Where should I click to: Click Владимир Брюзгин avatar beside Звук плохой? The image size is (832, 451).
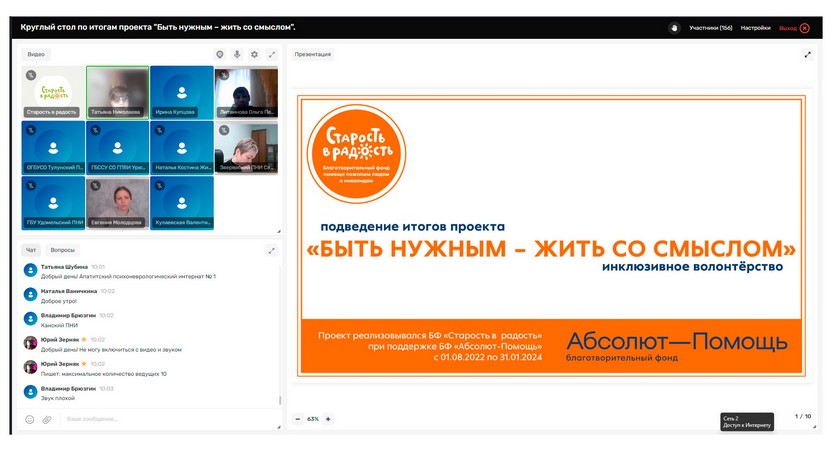30,392
